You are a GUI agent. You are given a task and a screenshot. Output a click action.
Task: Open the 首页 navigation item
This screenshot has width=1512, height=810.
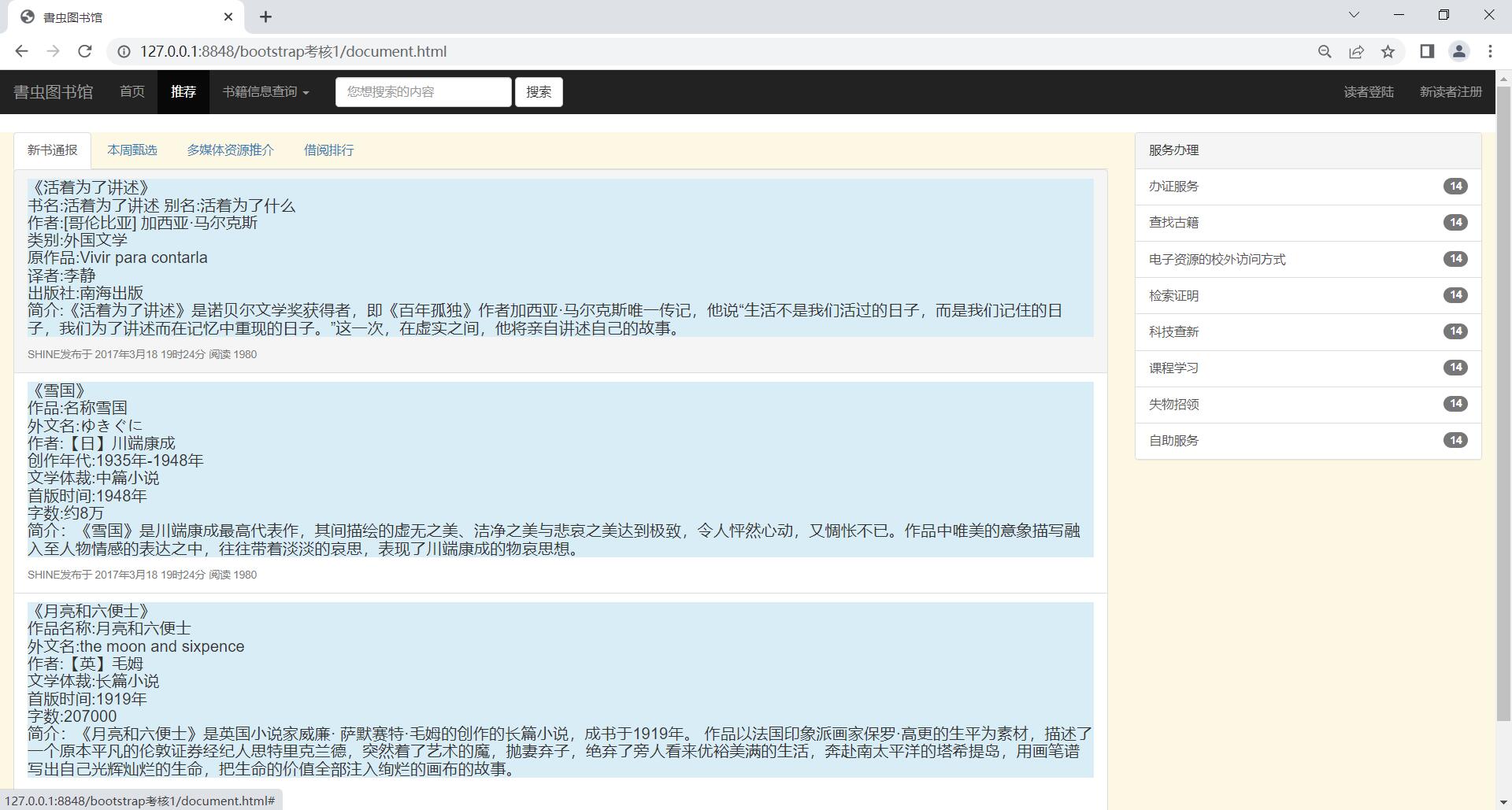132,91
